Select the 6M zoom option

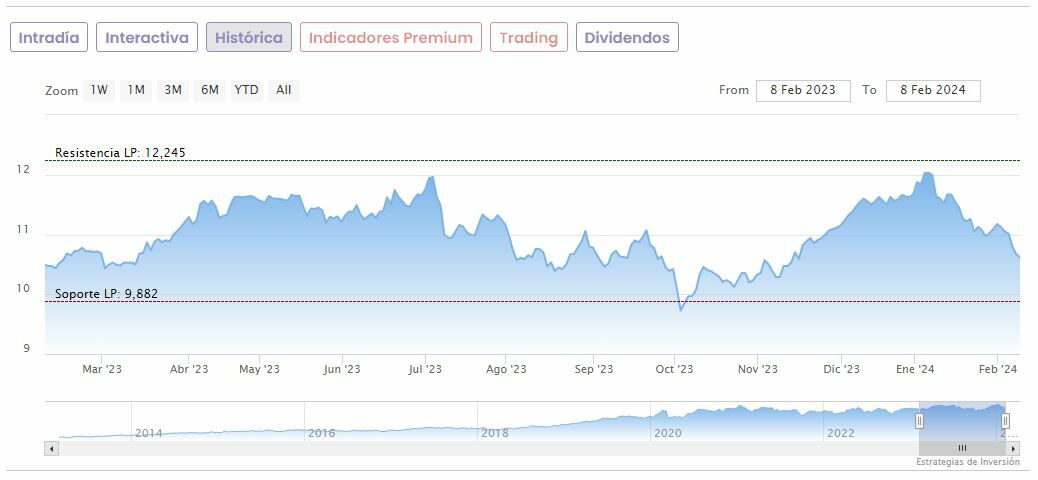click(x=209, y=90)
